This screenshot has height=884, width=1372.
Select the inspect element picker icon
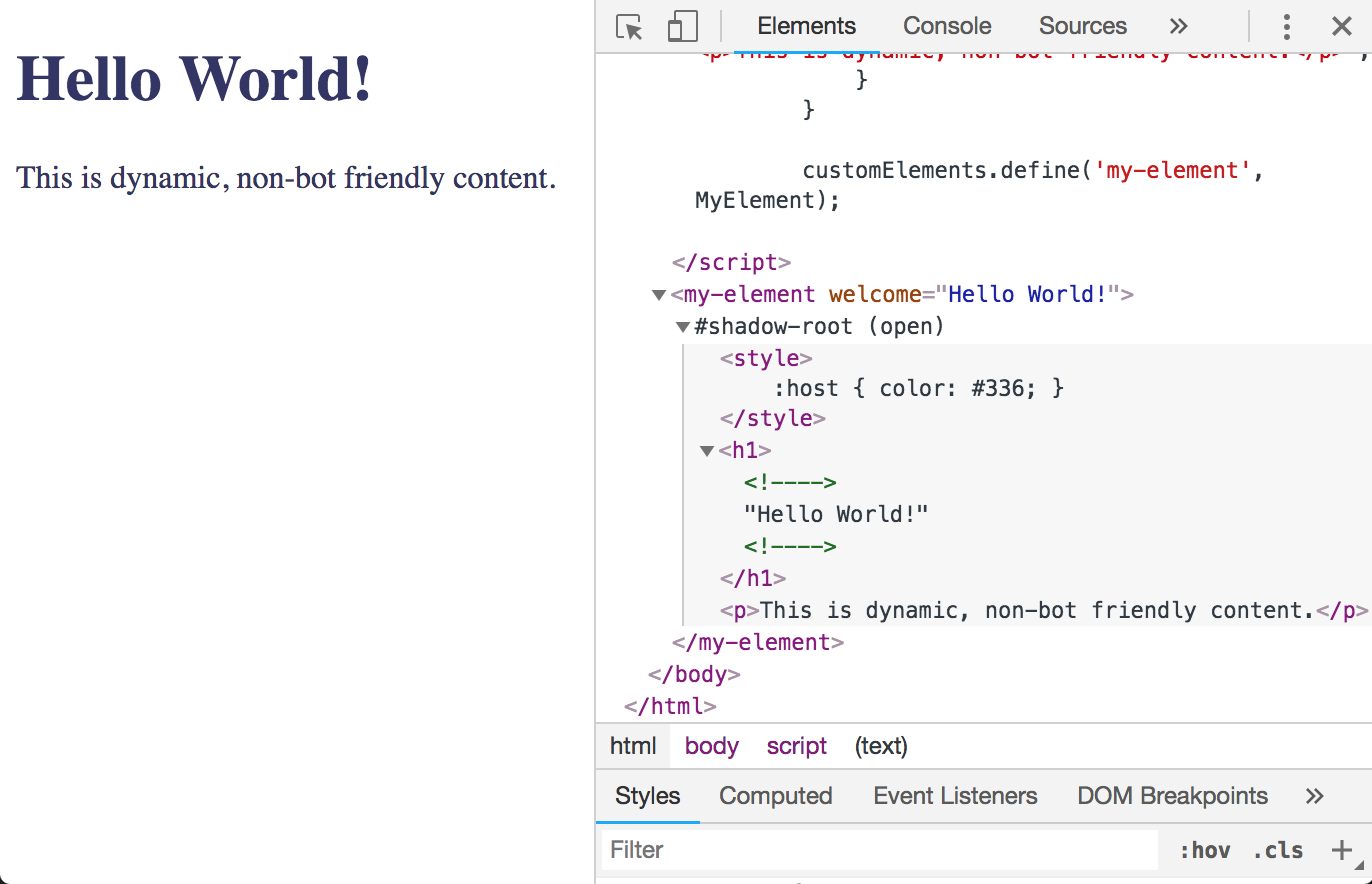click(x=628, y=27)
